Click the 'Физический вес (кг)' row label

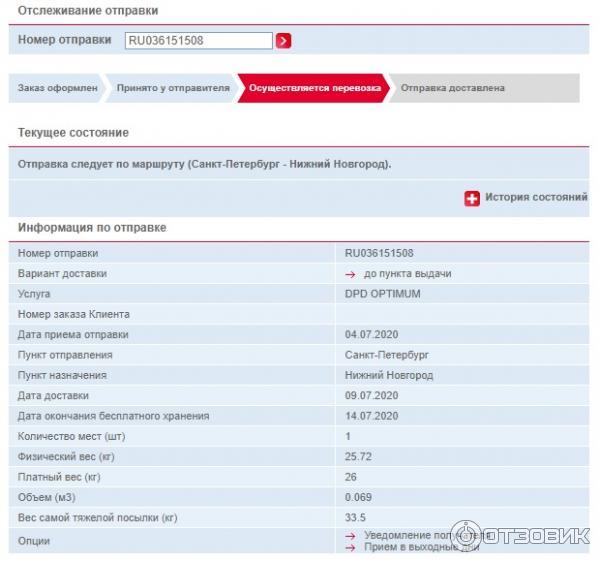click(x=66, y=457)
